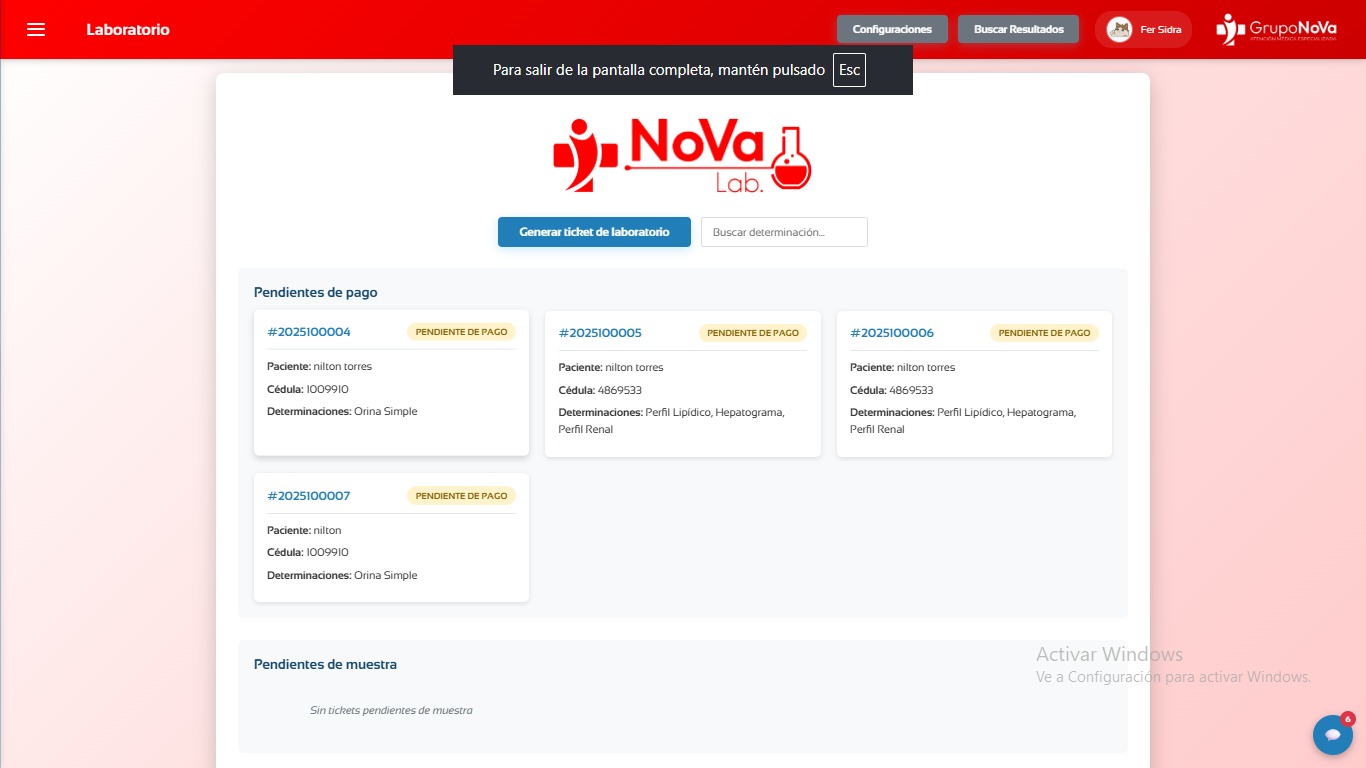Click Pendiente de Pago badge on ticket #2025100006
This screenshot has height=768, width=1366.
coord(1044,333)
